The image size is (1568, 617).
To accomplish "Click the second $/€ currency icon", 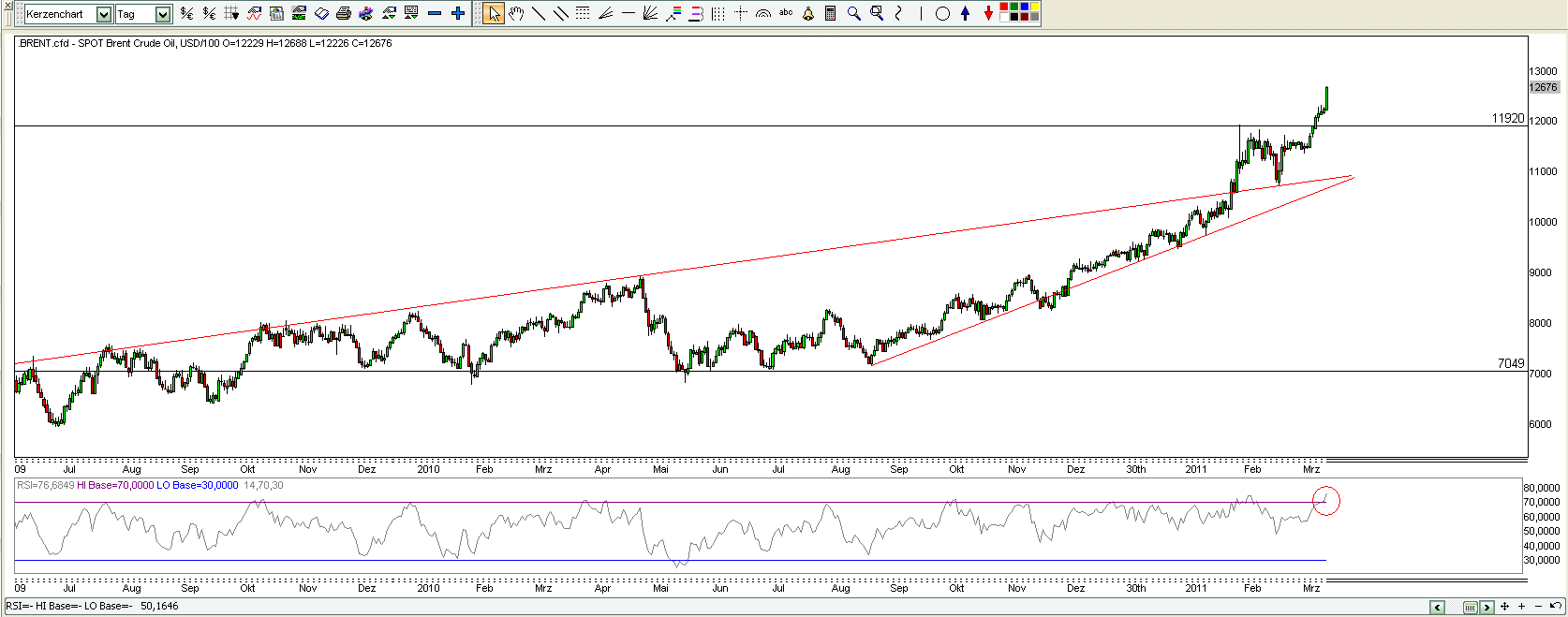I will (209, 13).
